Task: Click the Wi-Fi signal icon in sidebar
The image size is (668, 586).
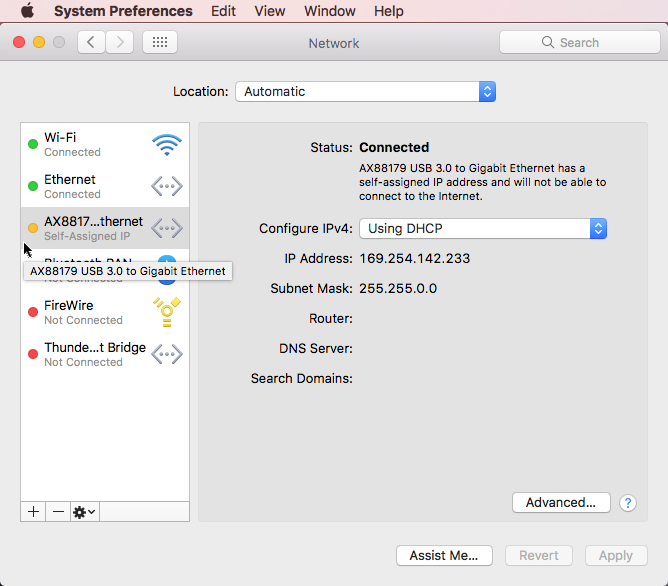Action: [x=166, y=145]
